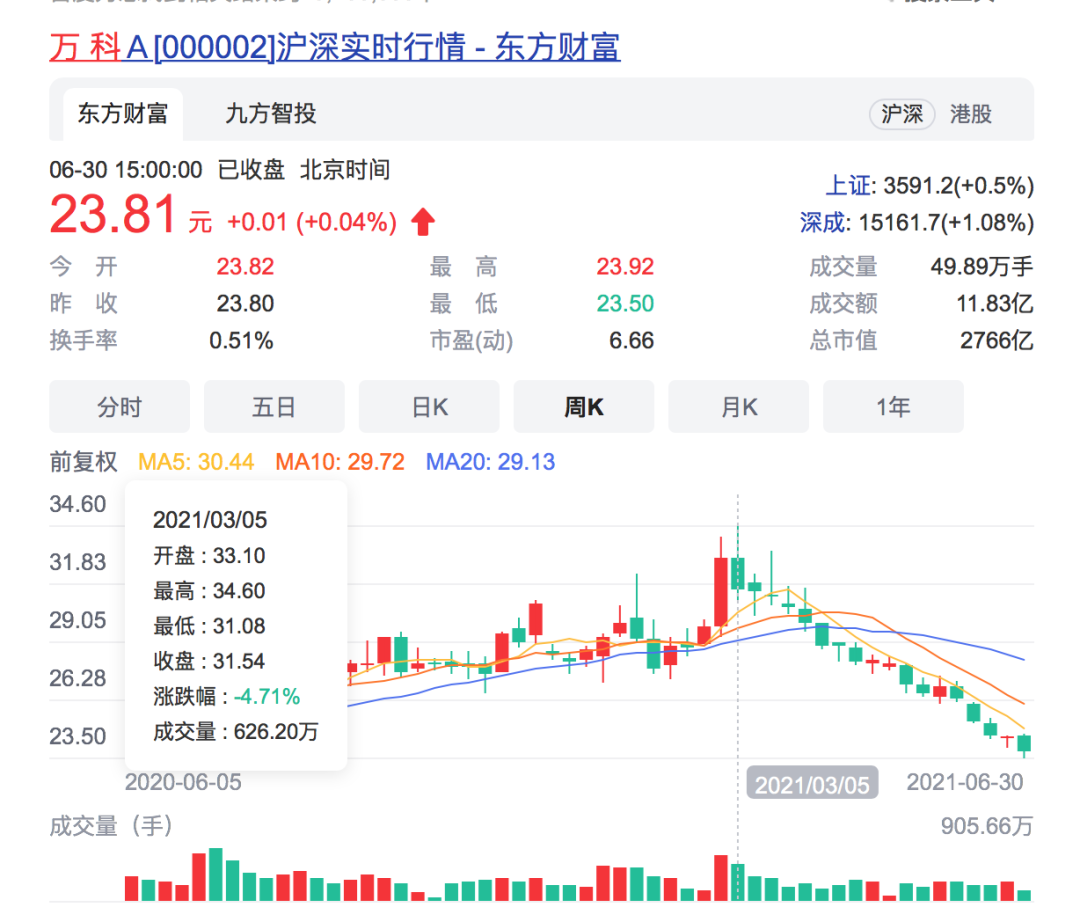Show the 1年 one-year chart
The width and height of the screenshot is (1080, 922).
(x=893, y=406)
